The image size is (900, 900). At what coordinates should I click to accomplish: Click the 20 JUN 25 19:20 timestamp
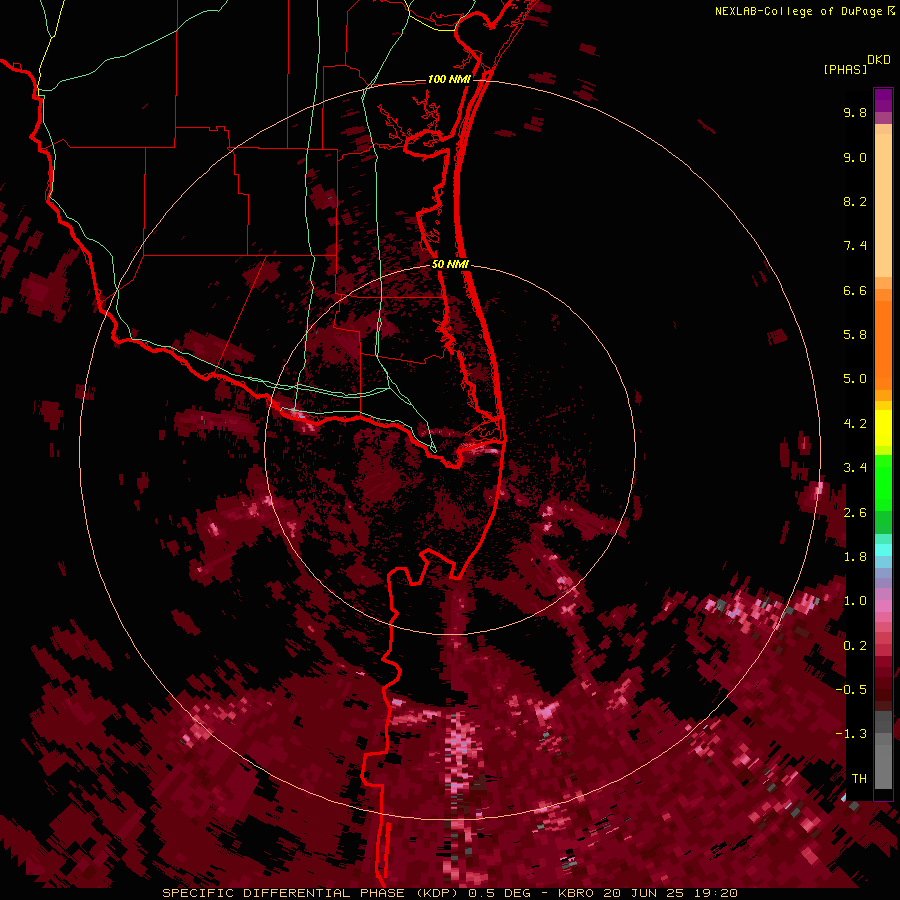(x=672, y=893)
